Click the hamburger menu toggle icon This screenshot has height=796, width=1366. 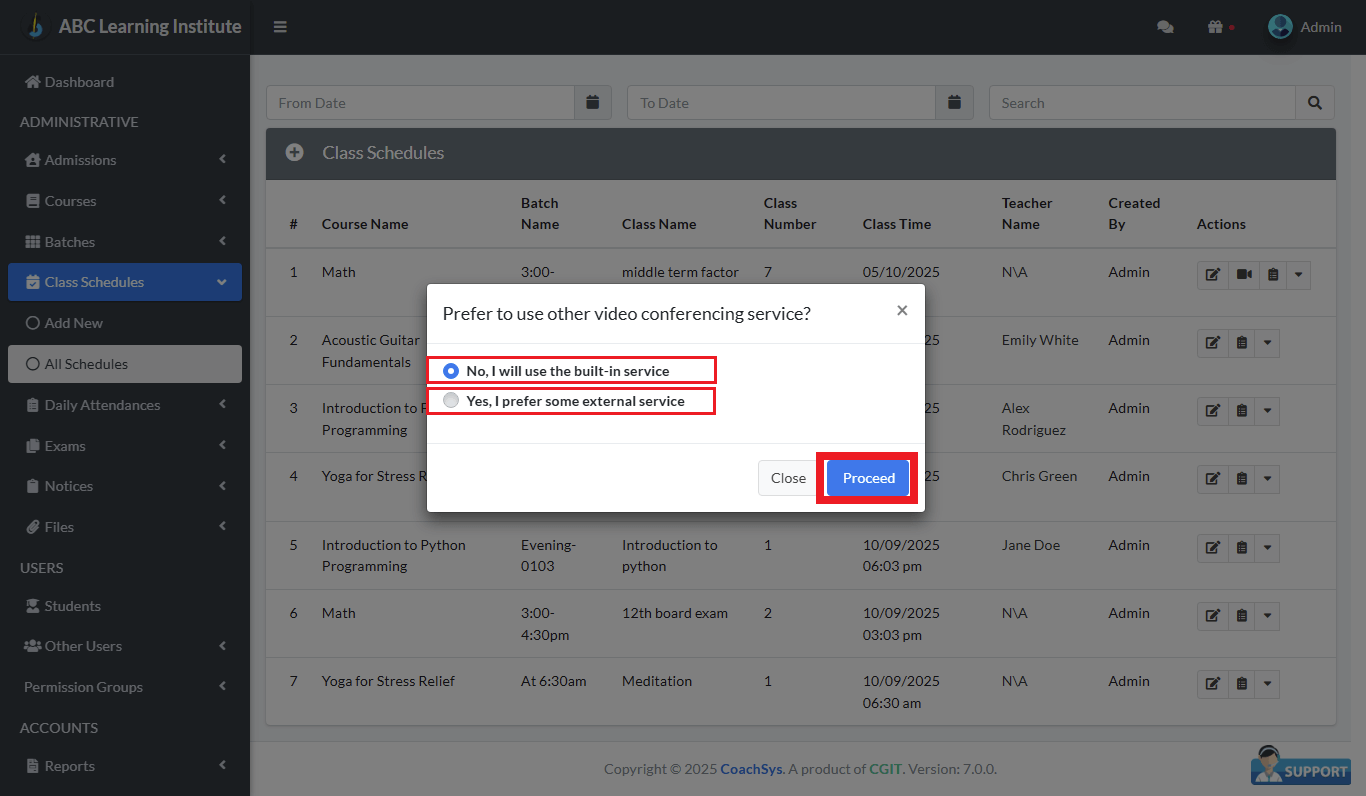(280, 27)
